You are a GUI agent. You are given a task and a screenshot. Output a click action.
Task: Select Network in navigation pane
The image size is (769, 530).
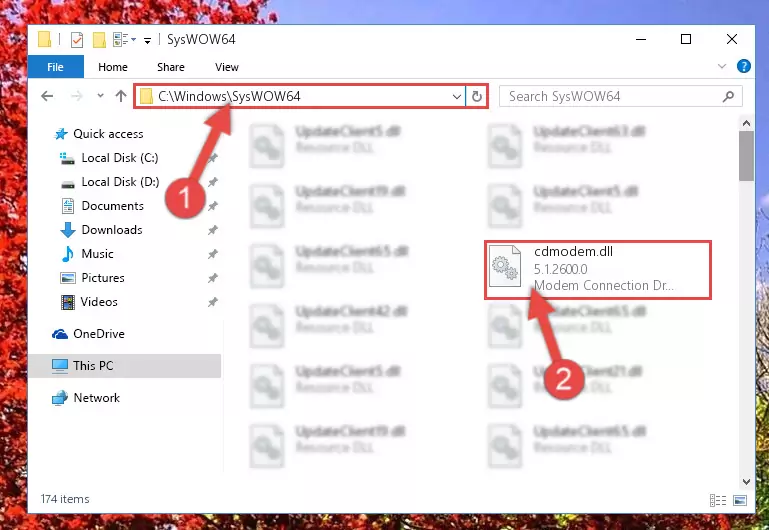point(97,398)
